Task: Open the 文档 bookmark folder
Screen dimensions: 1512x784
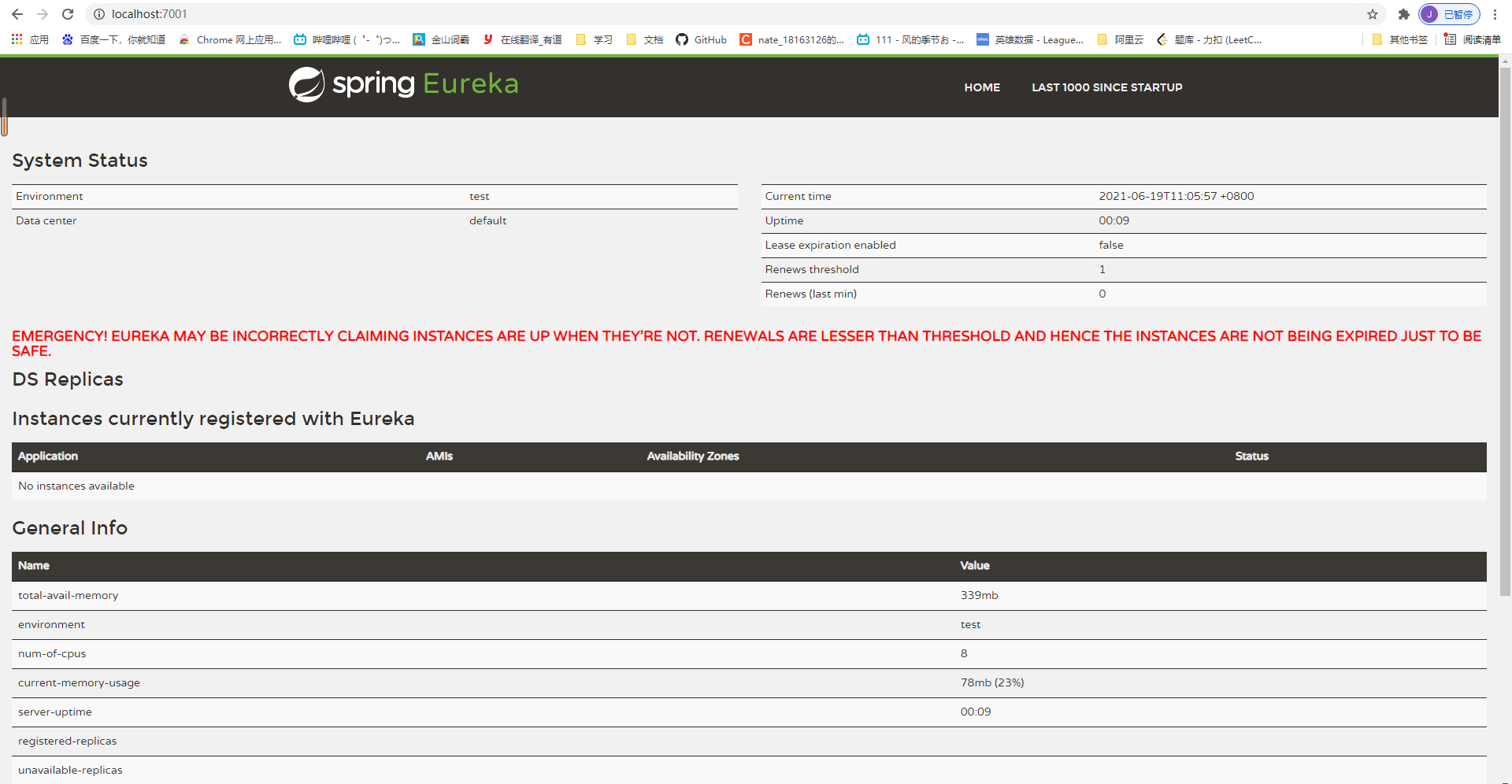Action: point(644,39)
